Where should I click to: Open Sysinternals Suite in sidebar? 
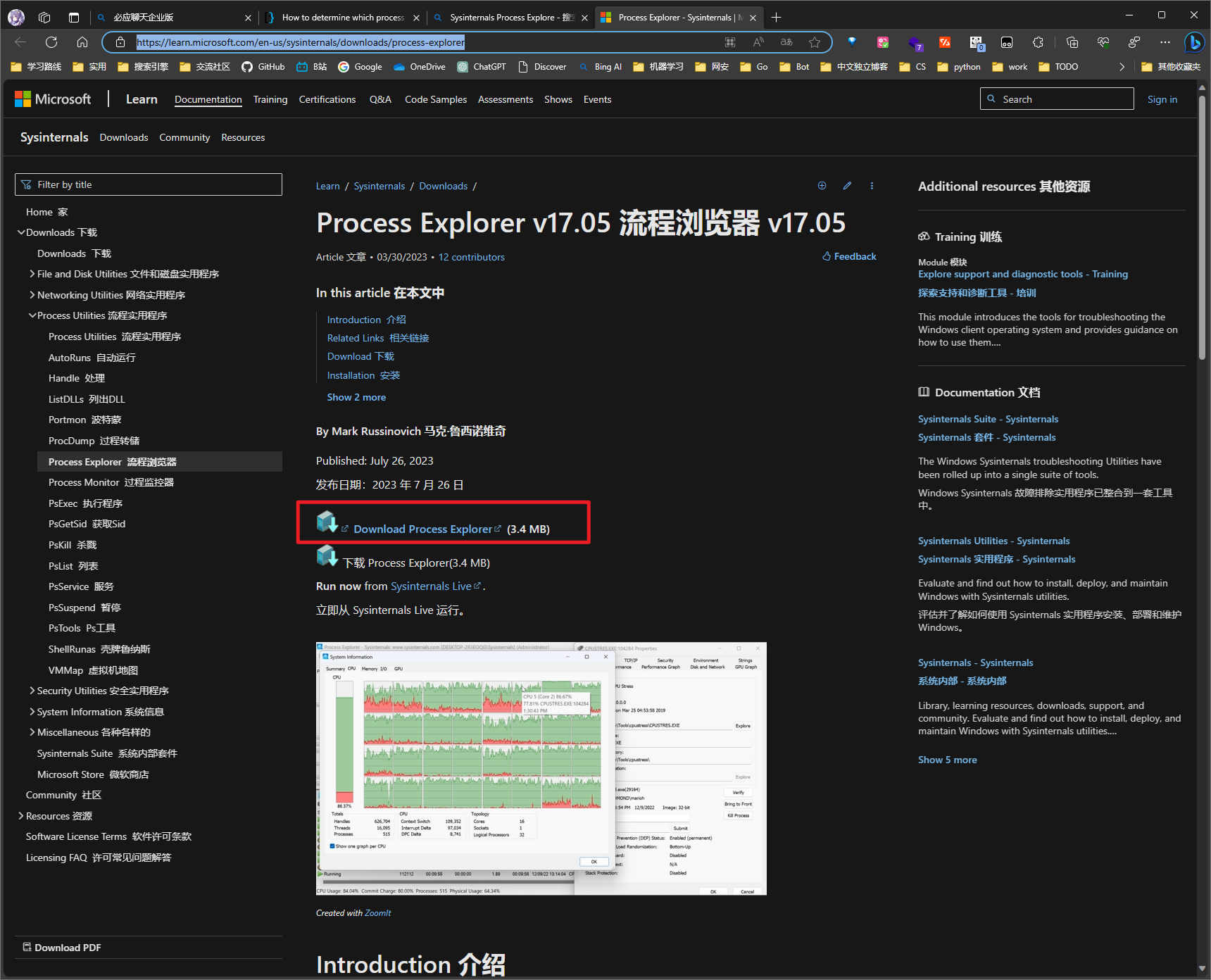tap(107, 753)
